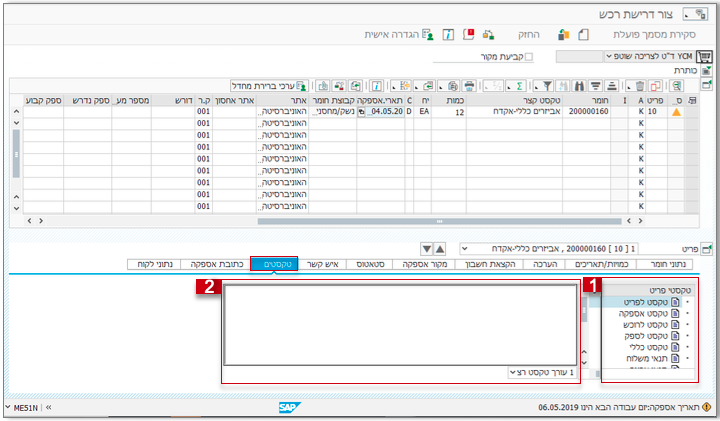Open the document type dropdown YCM
Image resolution: width=720 pixels, height=421 pixels.
[649, 56]
